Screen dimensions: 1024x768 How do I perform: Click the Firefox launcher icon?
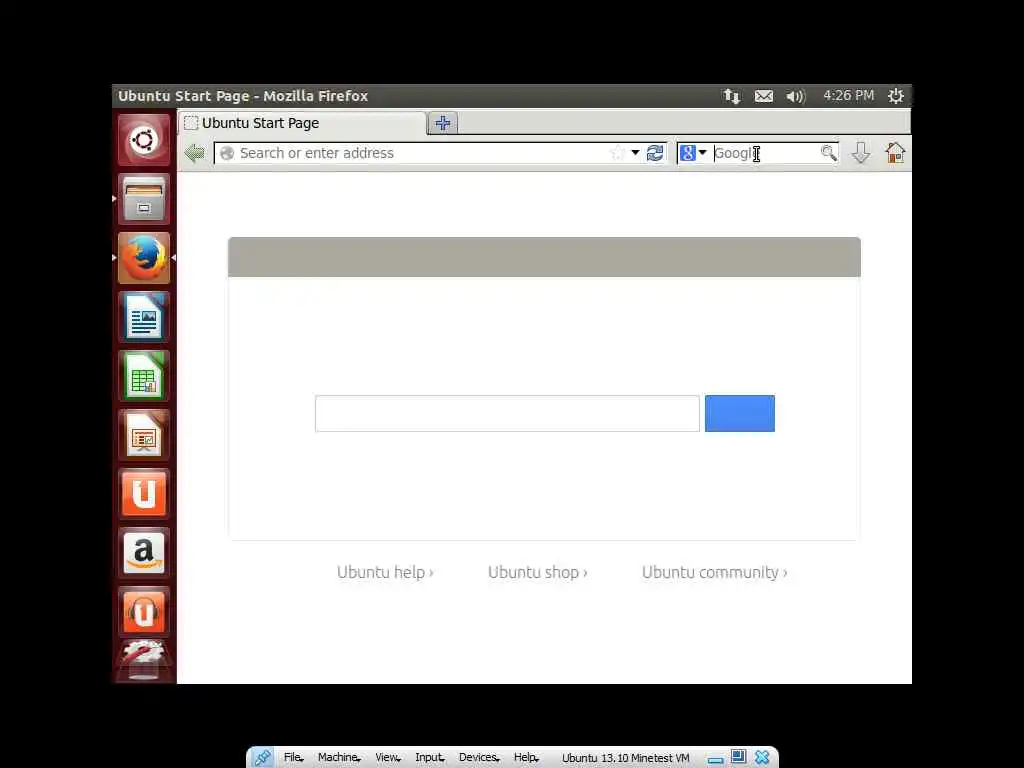(144, 258)
